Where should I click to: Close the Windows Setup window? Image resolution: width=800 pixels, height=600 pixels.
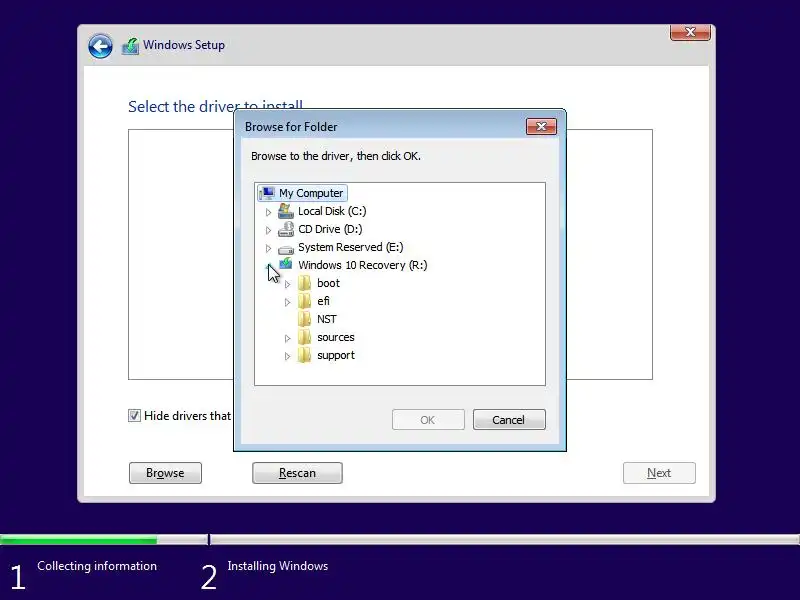click(x=690, y=32)
